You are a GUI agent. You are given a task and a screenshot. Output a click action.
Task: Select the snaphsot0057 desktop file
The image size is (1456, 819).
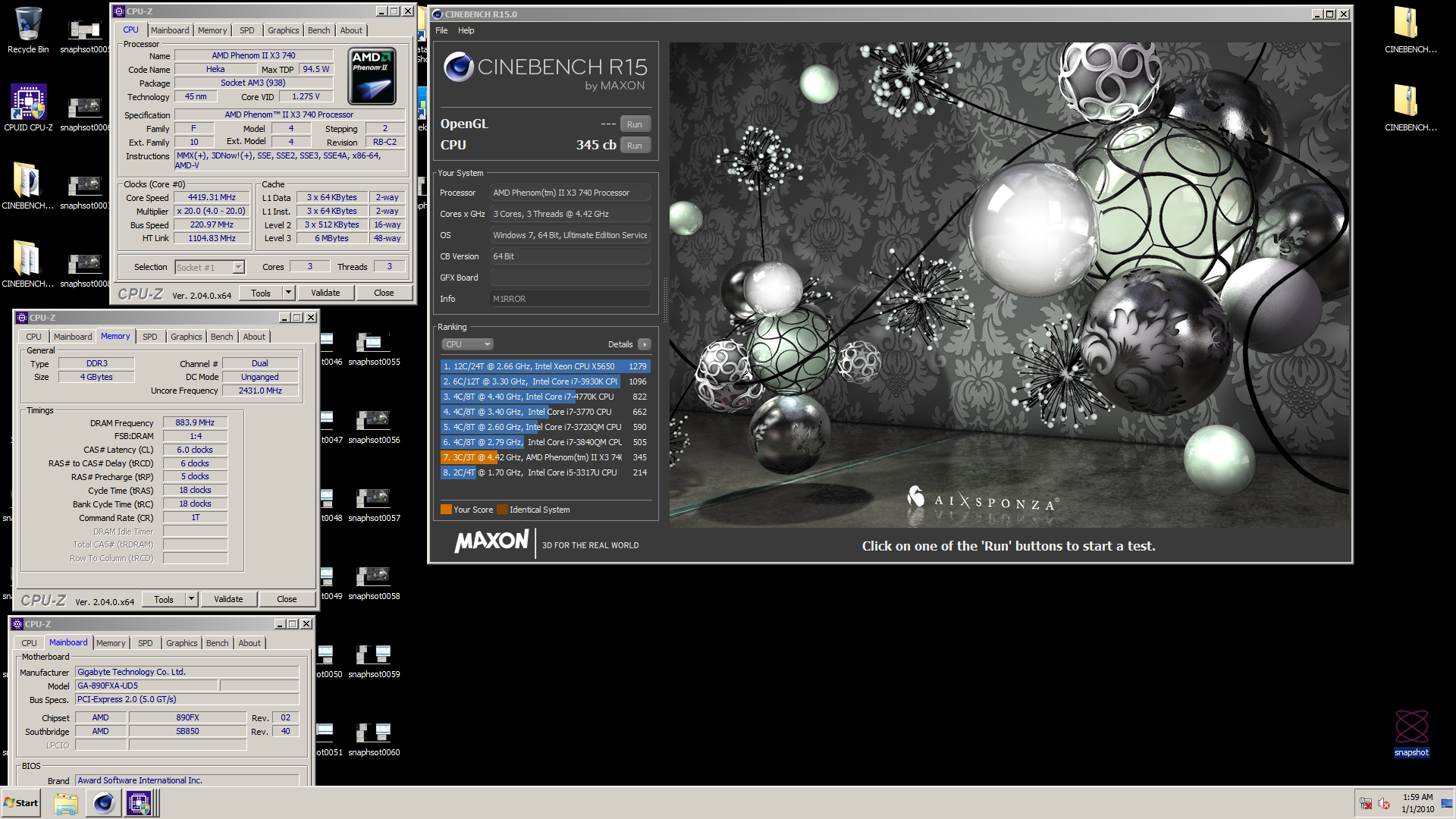(x=374, y=506)
